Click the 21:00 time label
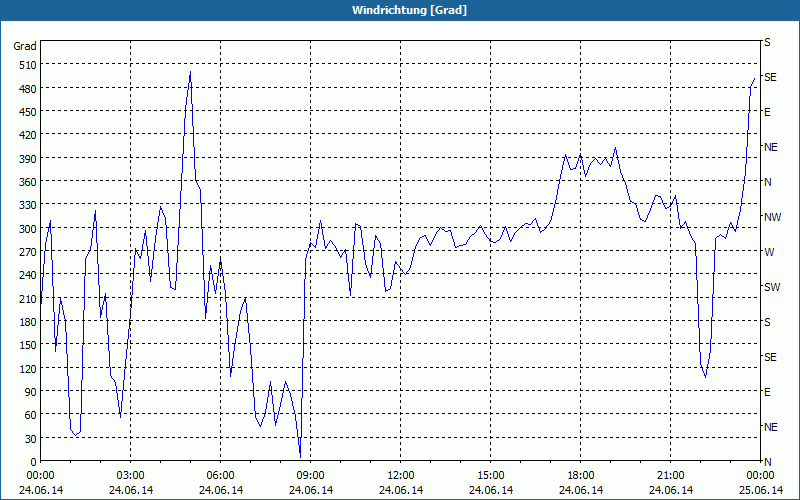Screen dimensions: 800x500 [670, 475]
